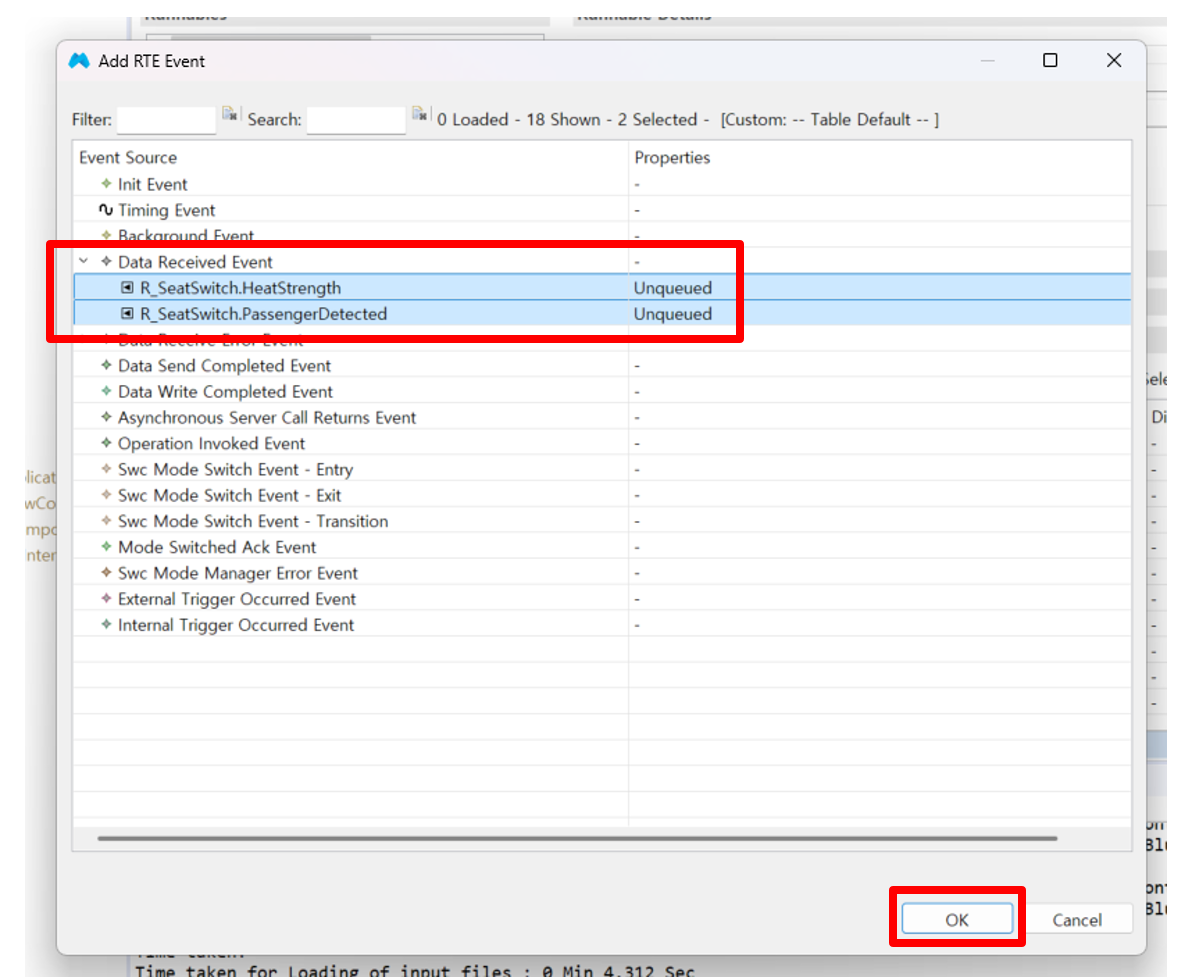Click the Mode Switched Ack Event icon

106,547
